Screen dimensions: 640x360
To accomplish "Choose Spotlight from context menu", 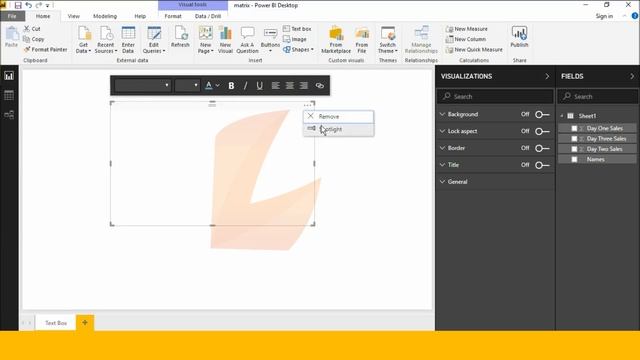I will click(338, 129).
